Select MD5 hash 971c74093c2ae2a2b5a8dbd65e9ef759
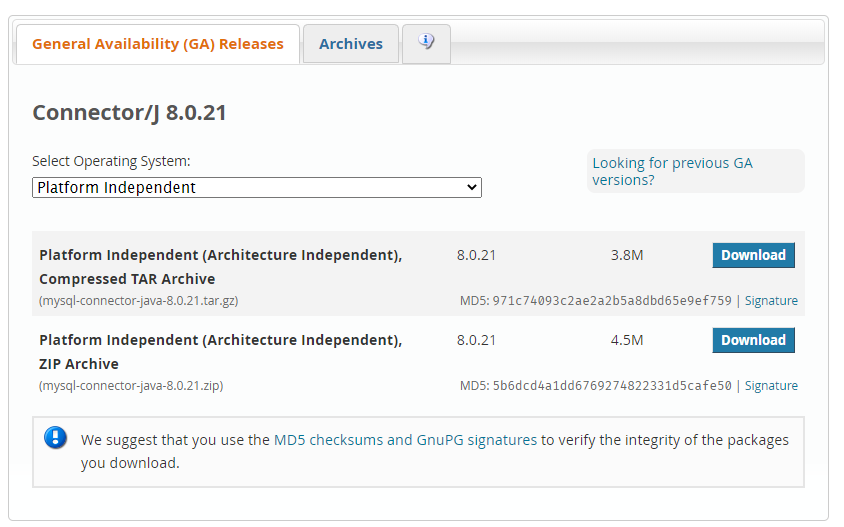This screenshot has height=527, width=844. point(612,301)
